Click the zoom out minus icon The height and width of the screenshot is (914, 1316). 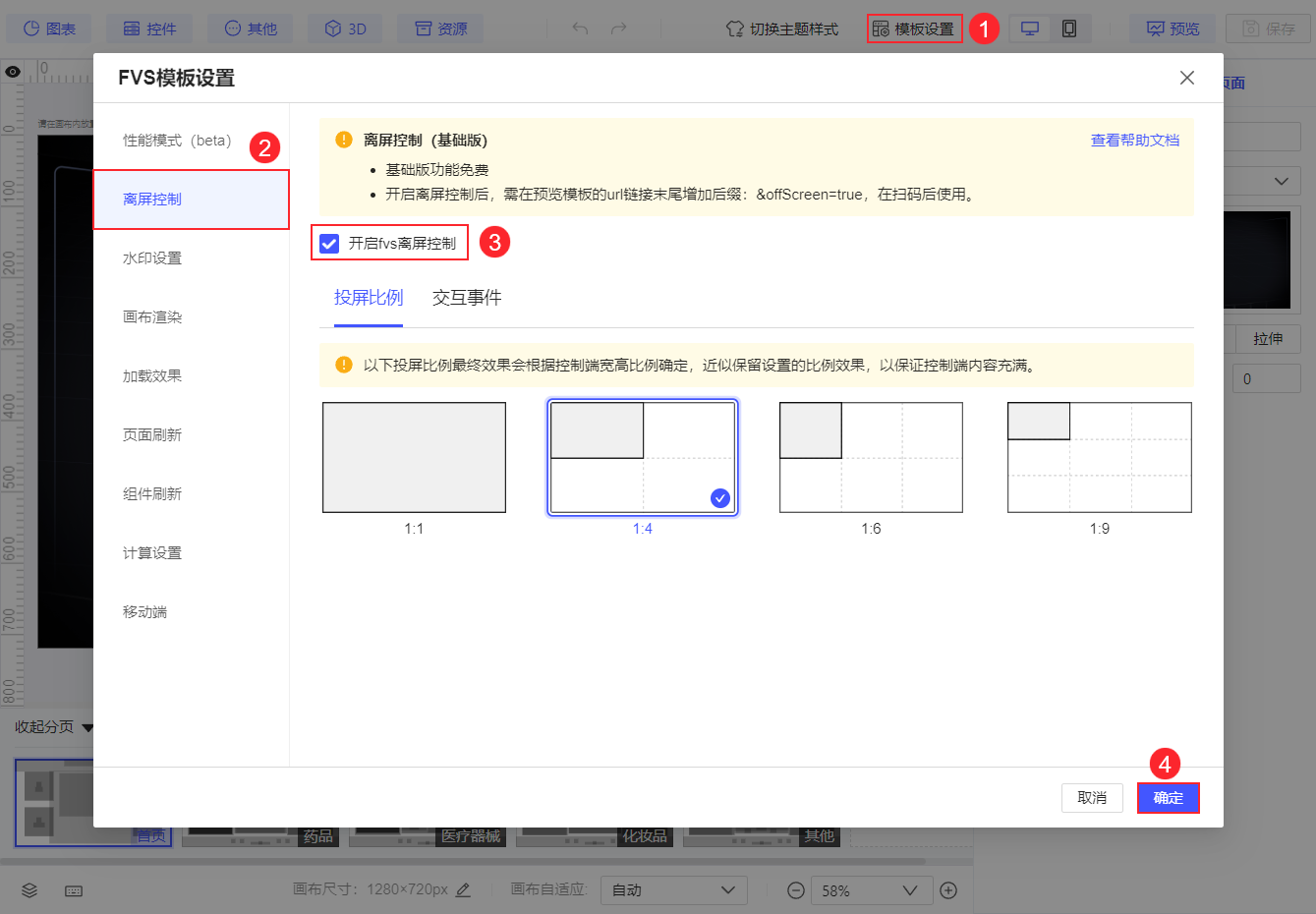[796, 890]
